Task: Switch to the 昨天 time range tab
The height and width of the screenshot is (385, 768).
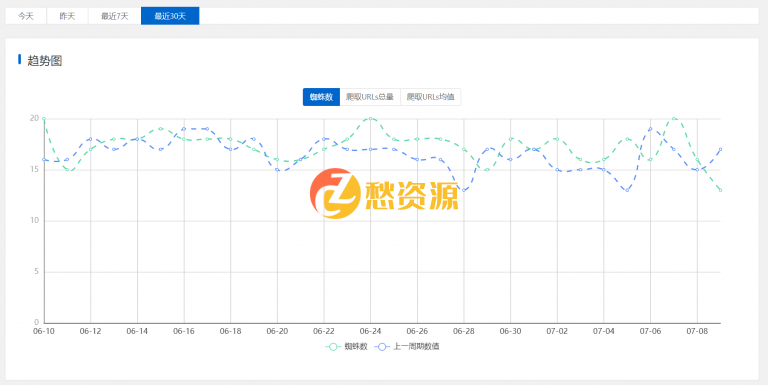Action: click(68, 16)
